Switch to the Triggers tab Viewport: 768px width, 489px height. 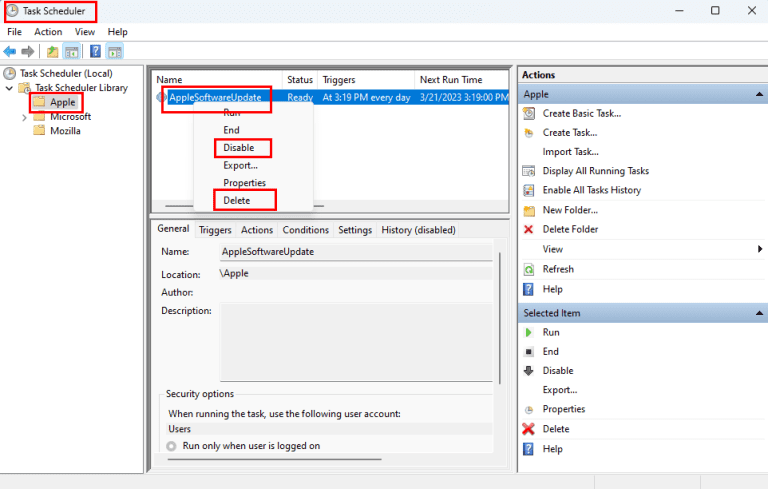215,230
